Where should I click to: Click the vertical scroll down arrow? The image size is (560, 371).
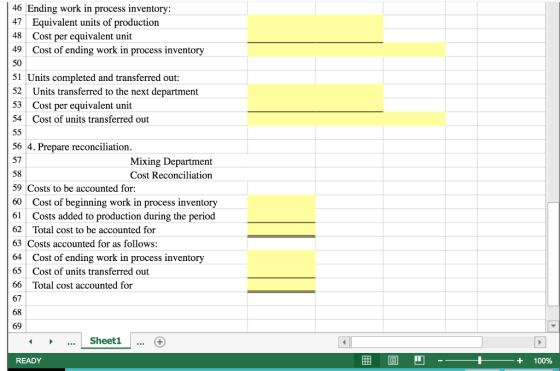point(553,326)
